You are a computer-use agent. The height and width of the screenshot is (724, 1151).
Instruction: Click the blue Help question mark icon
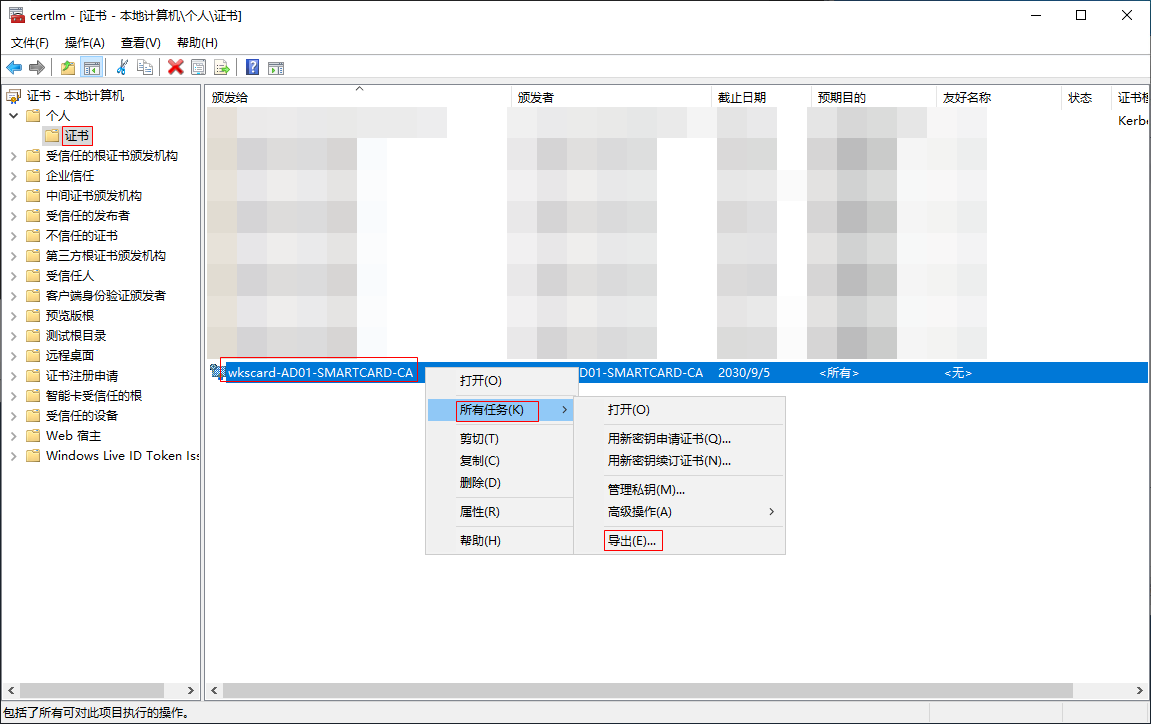[253, 68]
